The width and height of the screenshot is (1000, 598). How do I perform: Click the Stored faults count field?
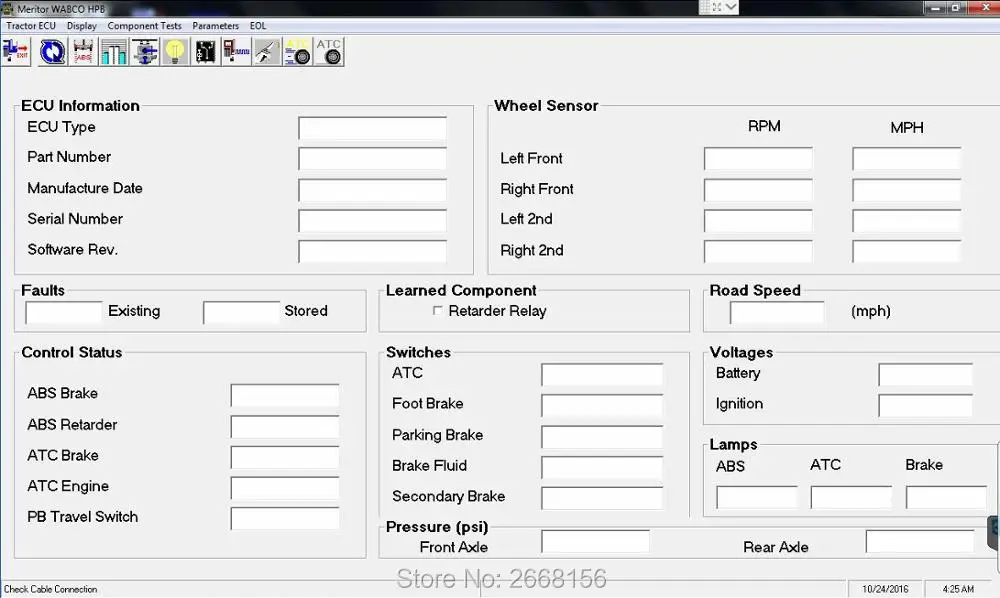coord(241,312)
